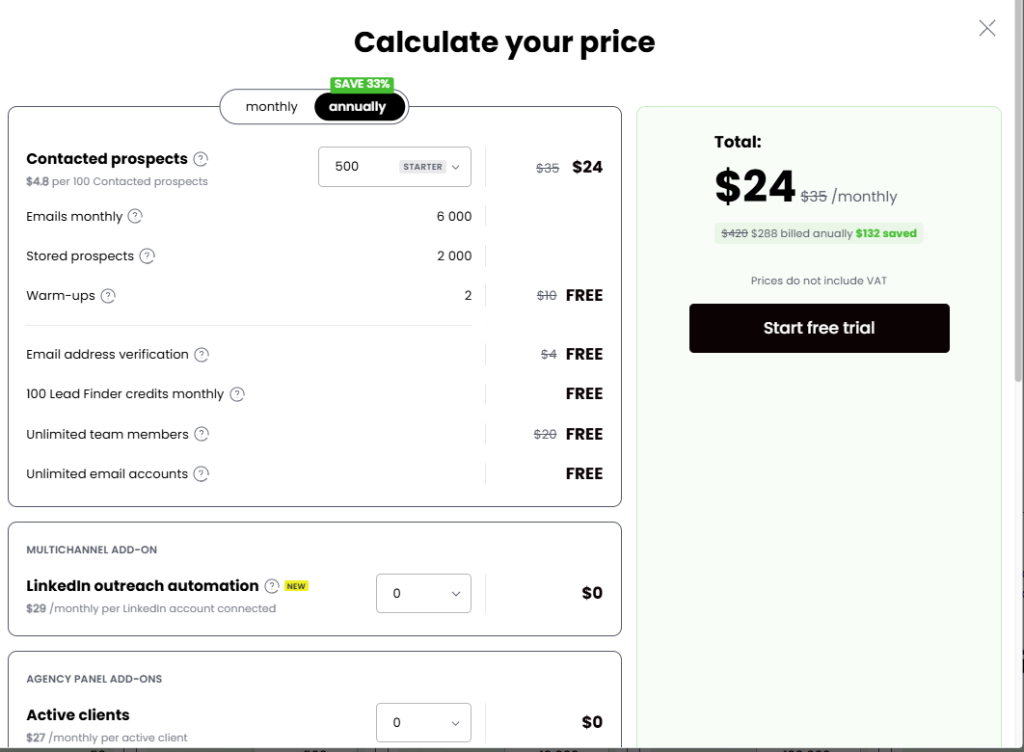Click the Start free trial button
This screenshot has height=752, width=1024.
pos(818,328)
